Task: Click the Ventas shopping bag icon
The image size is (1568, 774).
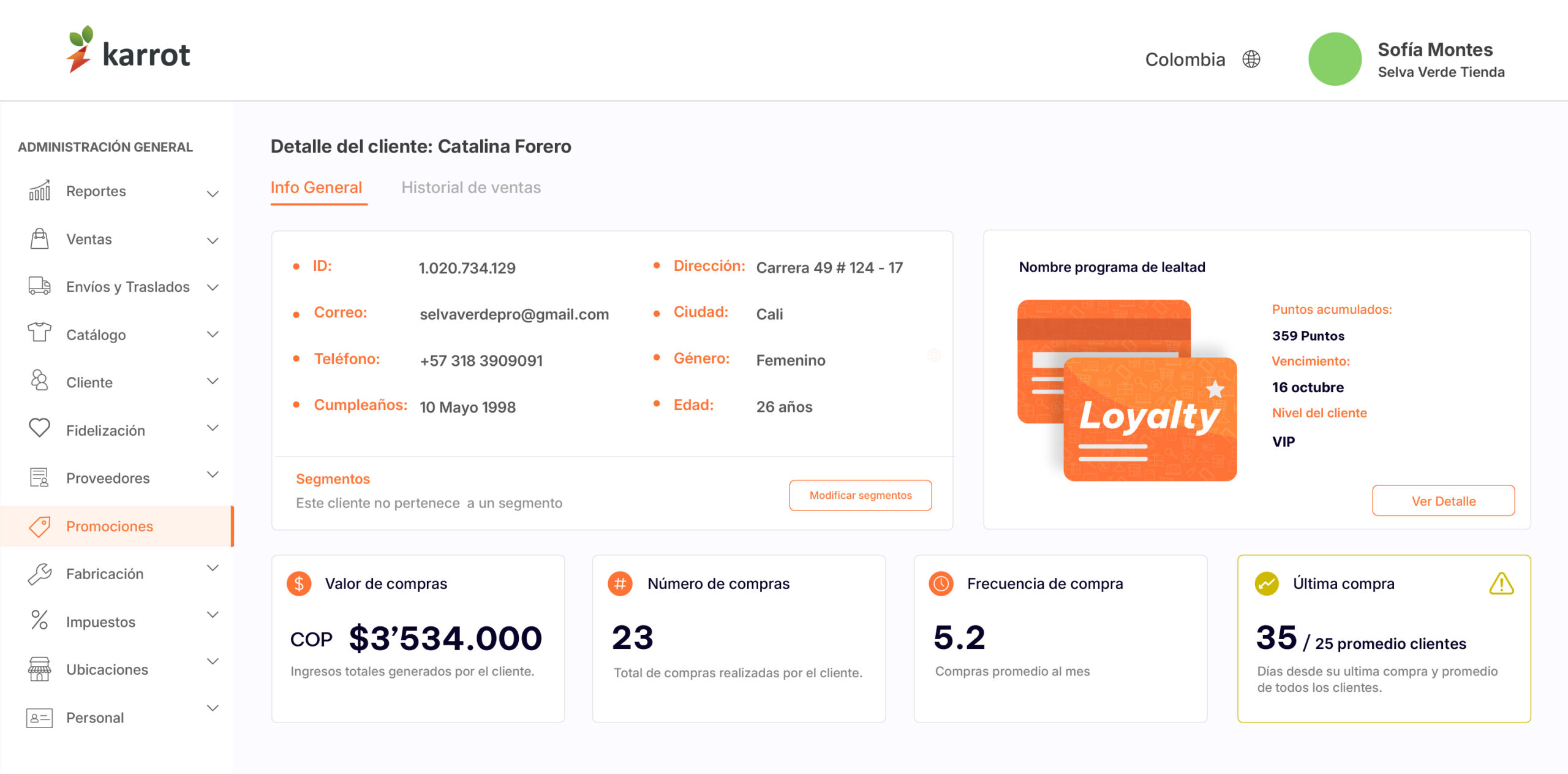Action: click(x=40, y=238)
